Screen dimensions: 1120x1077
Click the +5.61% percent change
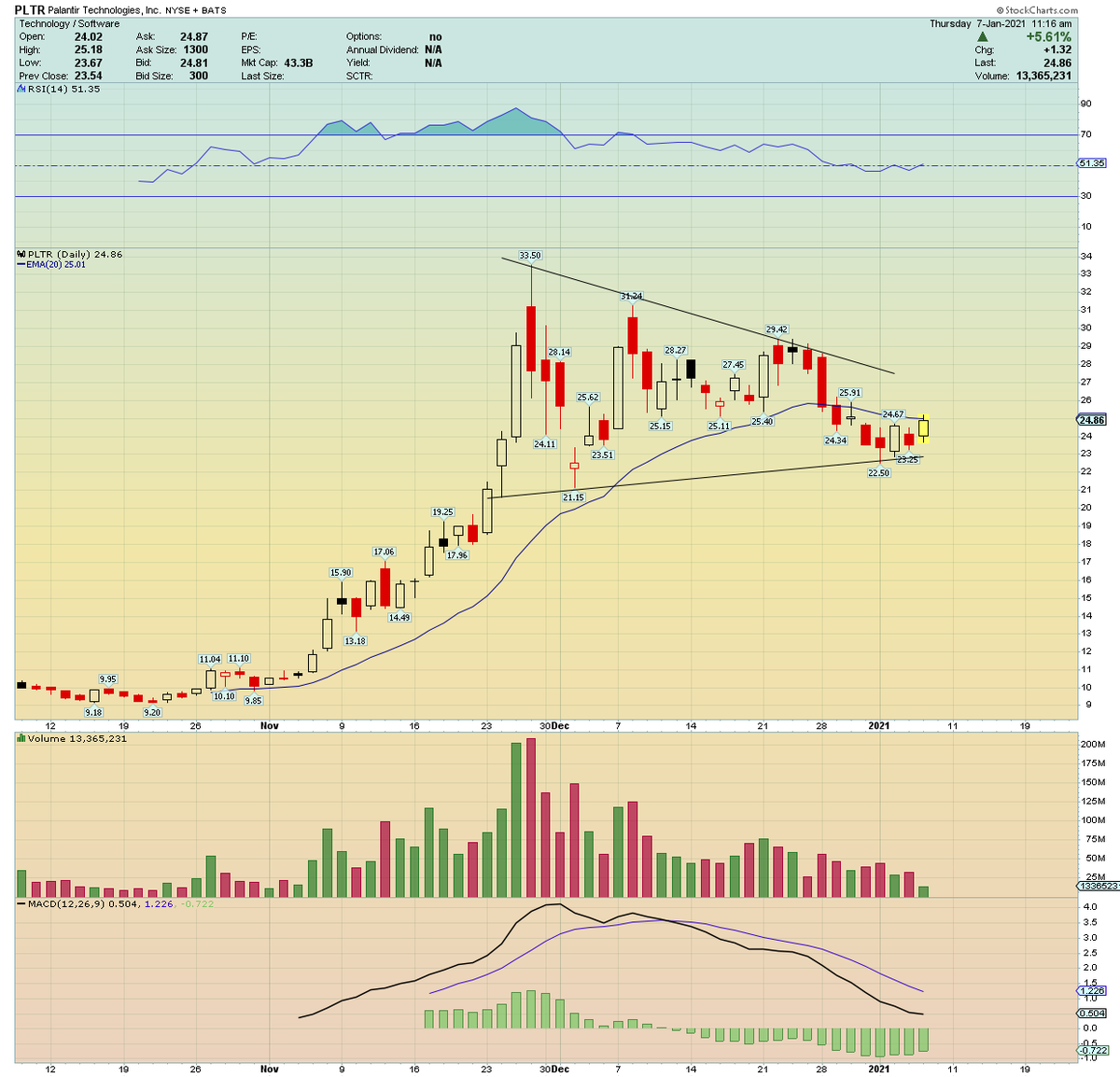point(1048,37)
